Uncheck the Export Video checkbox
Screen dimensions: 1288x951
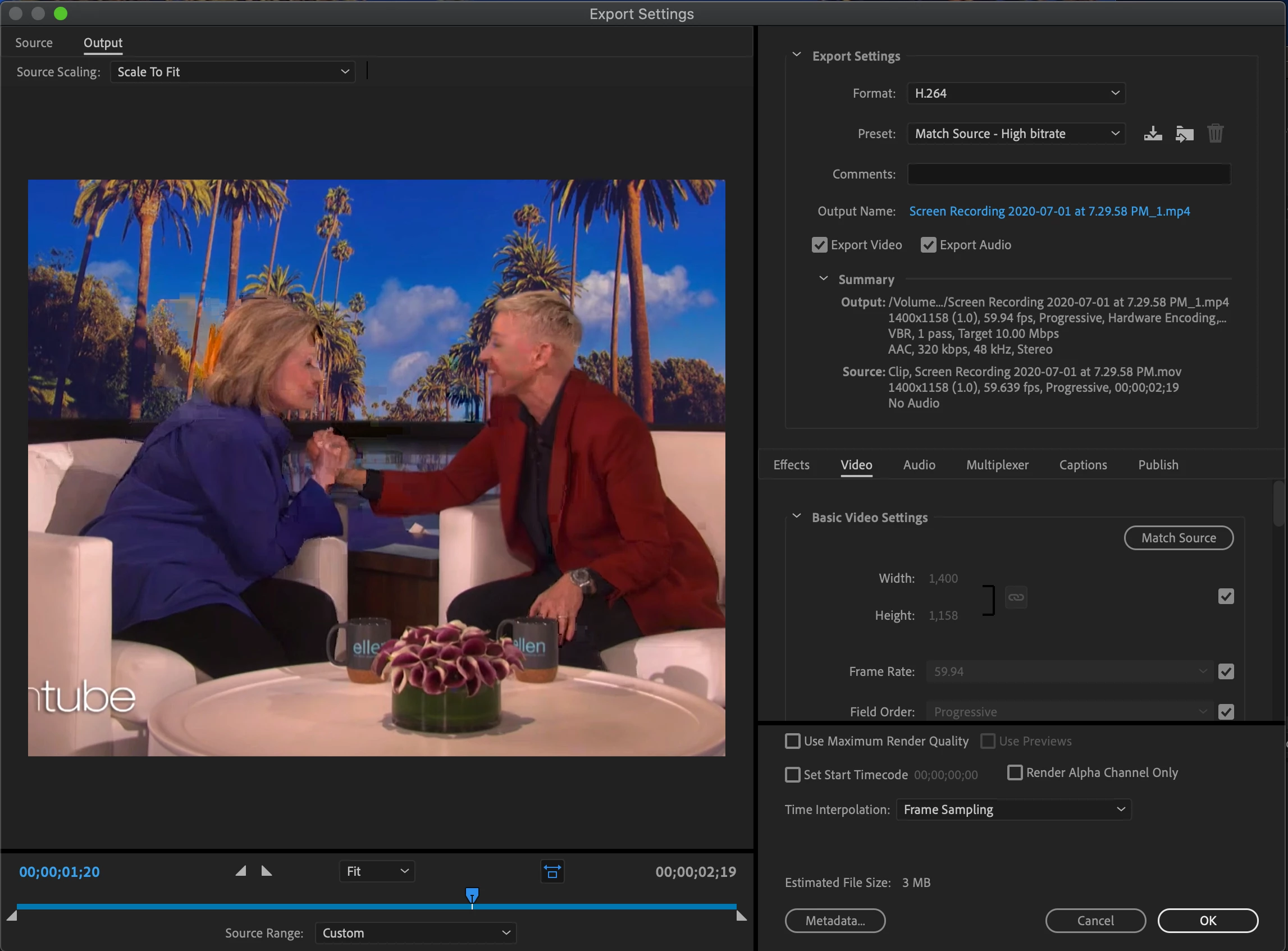tap(819, 245)
